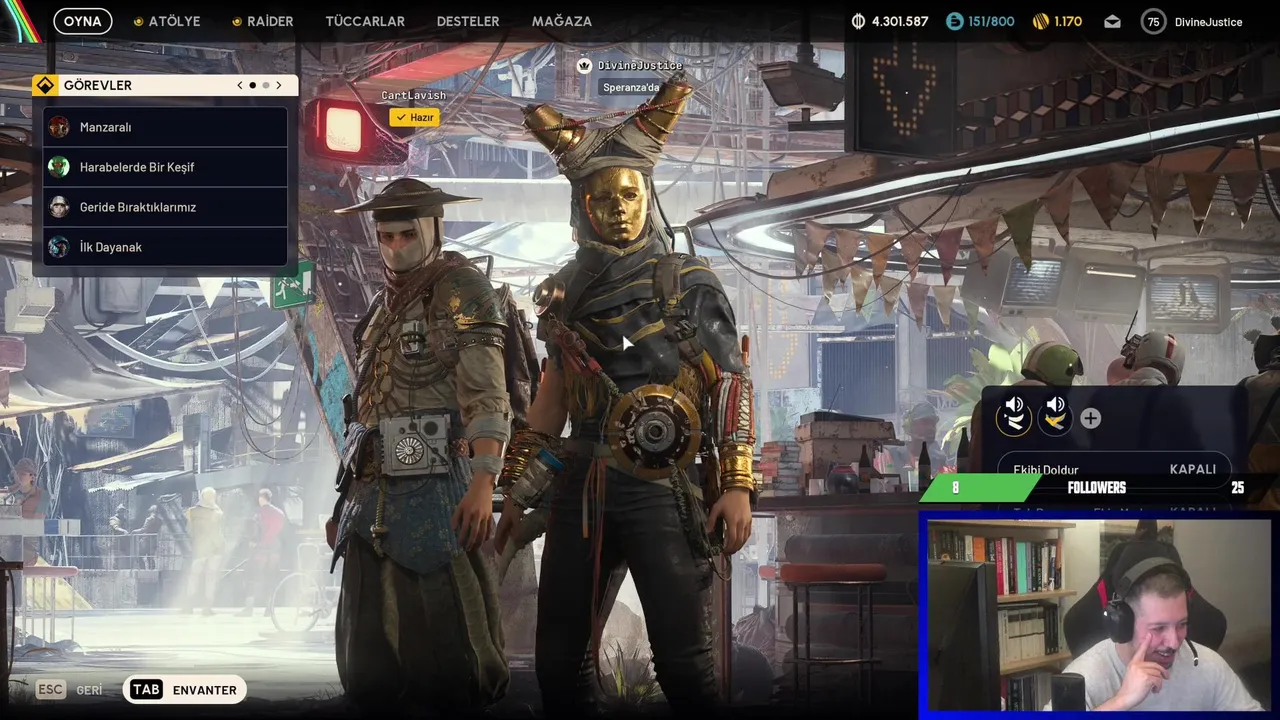
Task: Toggle the Ekibi Doldur squad fill option
Action: [x=1114, y=469]
